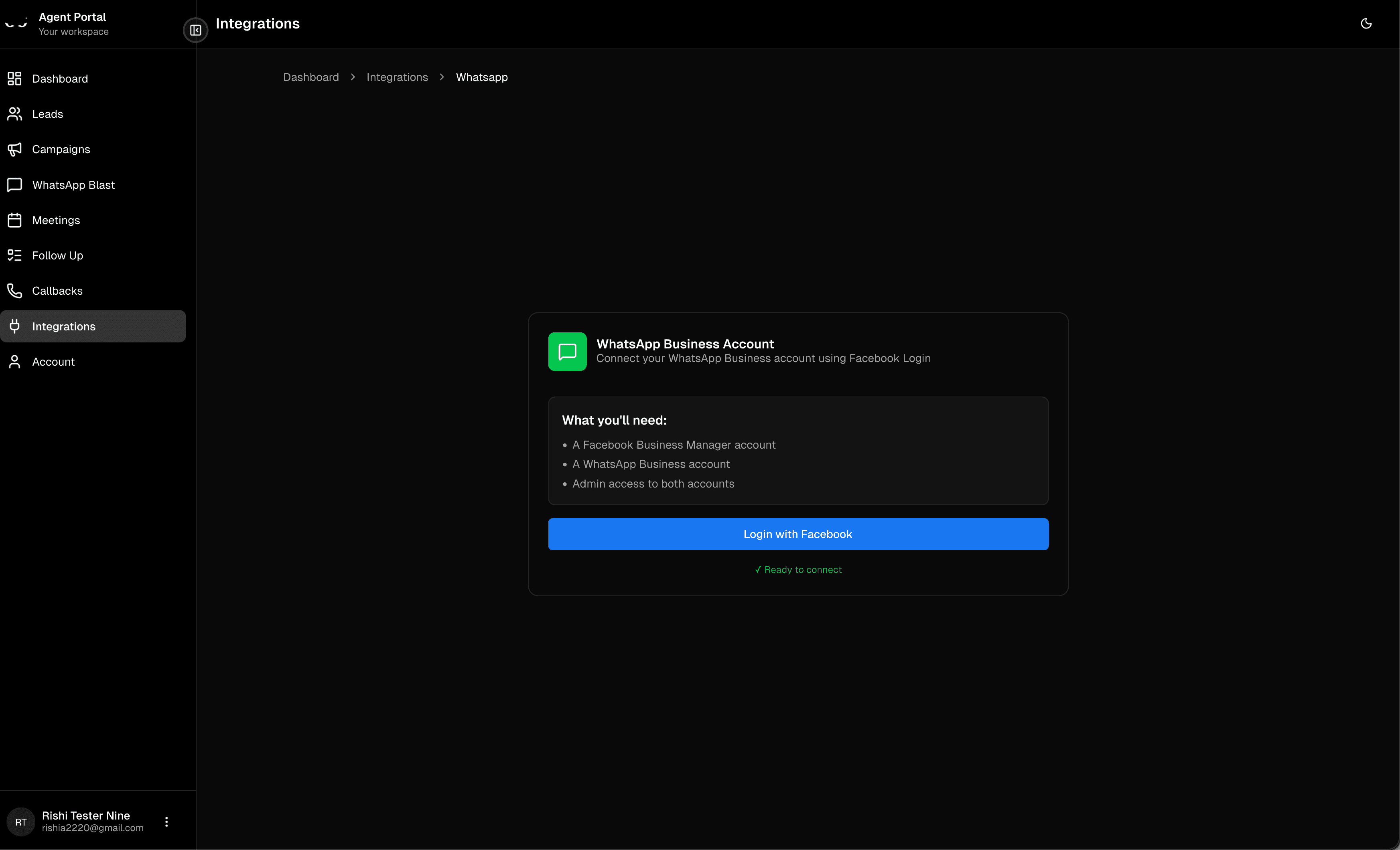The height and width of the screenshot is (850, 1400).
Task: Click the Follow Up checklist icon
Action: 15,255
